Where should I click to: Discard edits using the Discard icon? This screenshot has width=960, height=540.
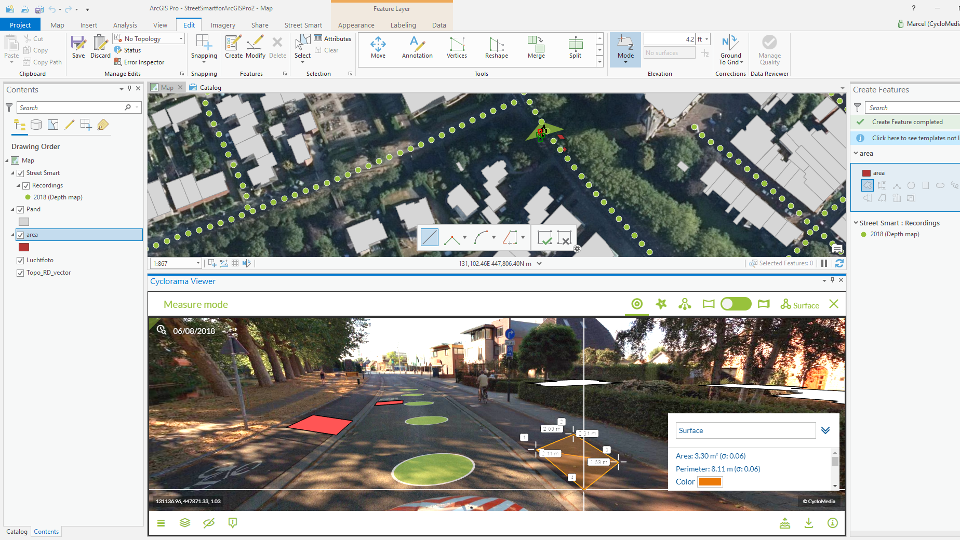(100, 47)
